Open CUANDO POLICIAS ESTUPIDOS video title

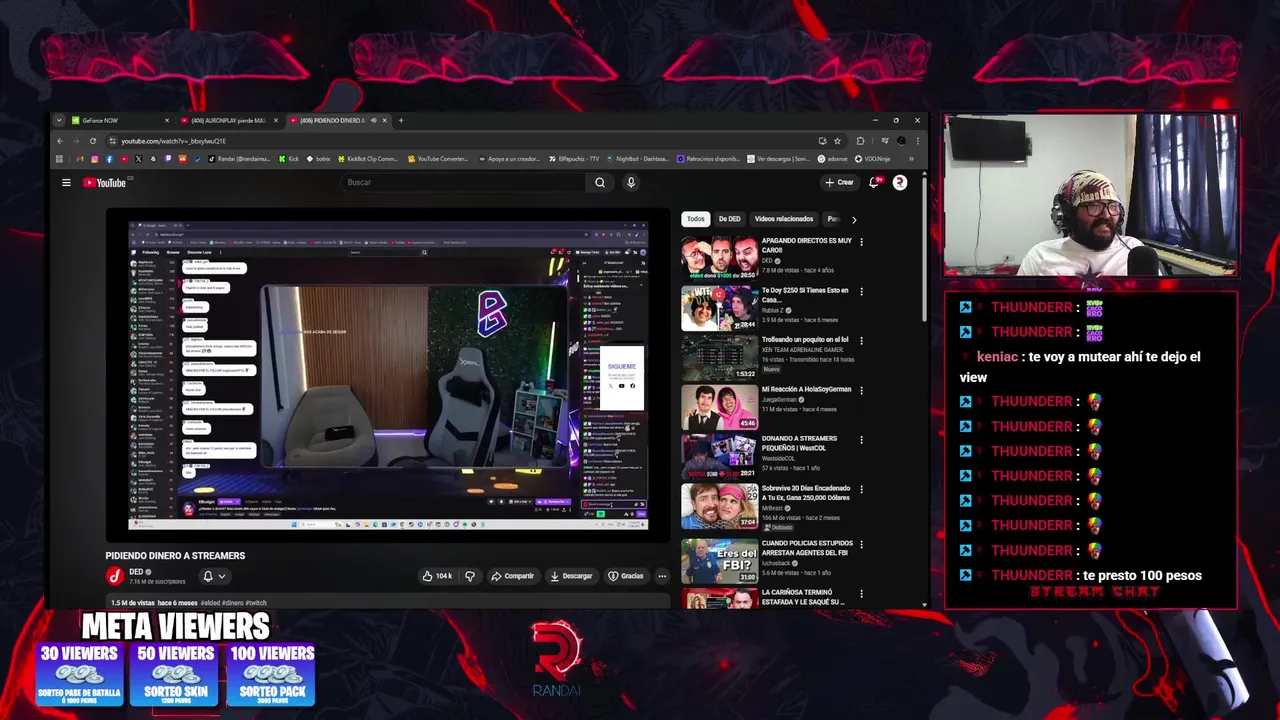[x=806, y=546]
